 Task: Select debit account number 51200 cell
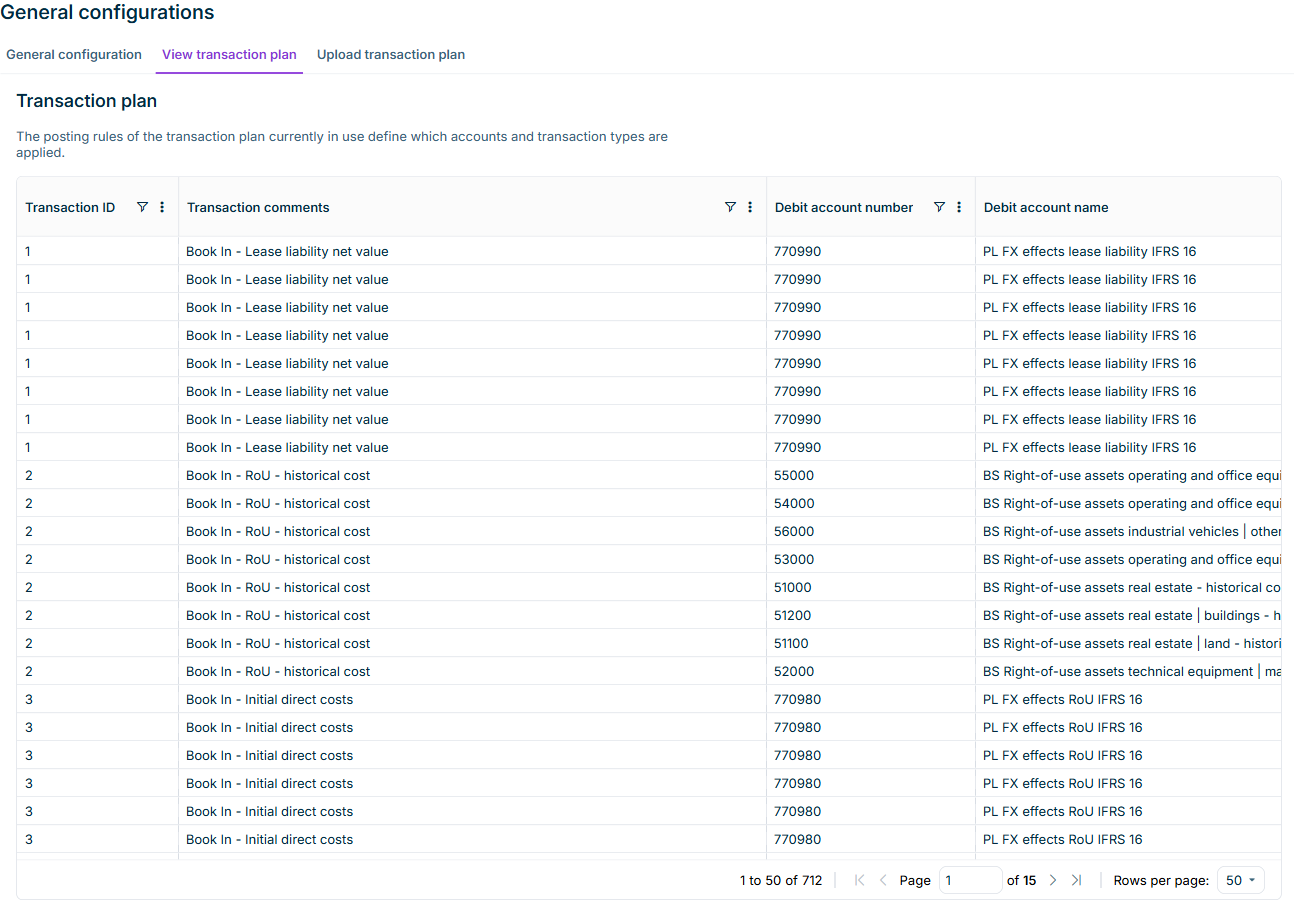pyautogui.click(x=871, y=615)
